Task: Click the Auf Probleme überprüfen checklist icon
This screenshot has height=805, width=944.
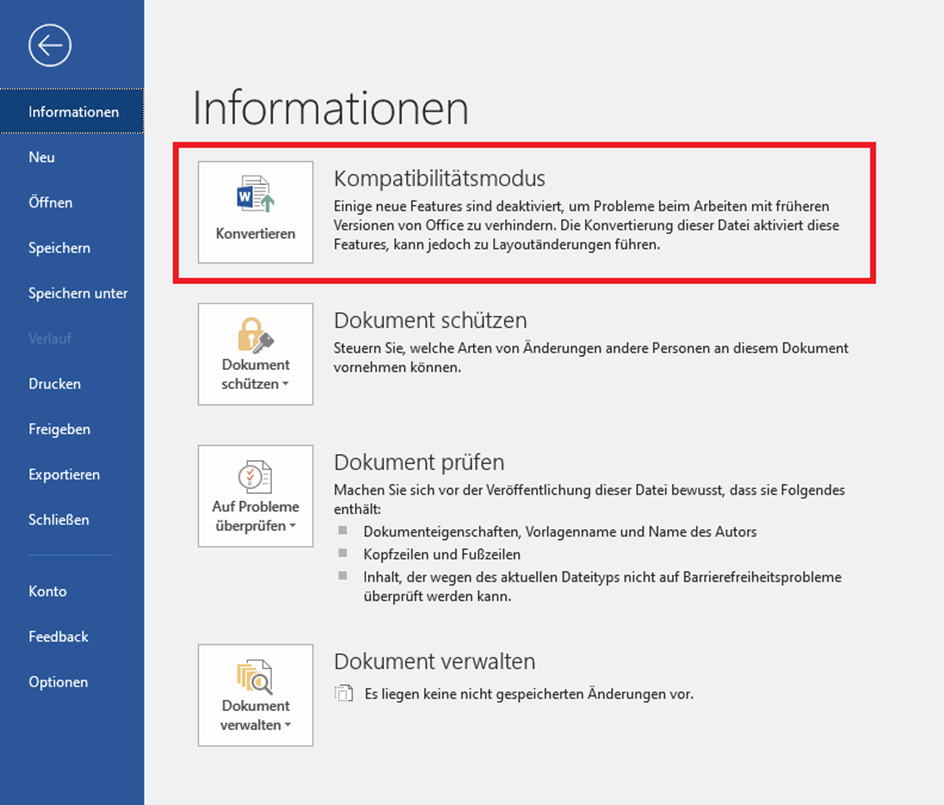Action: [x=255, y=476]
